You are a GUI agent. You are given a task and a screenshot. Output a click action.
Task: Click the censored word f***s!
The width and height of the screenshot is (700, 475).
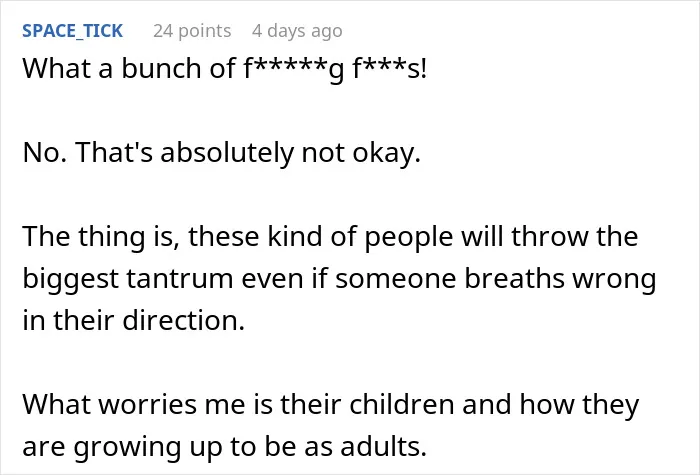[390, 68]
